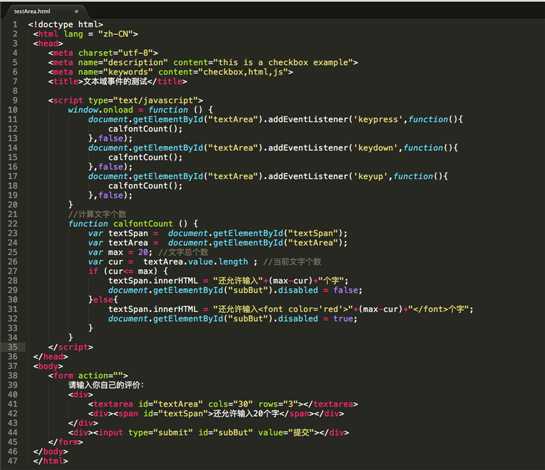Click false on line 13
This screenshot has height=470, width=545.
[x=111, y=138]
